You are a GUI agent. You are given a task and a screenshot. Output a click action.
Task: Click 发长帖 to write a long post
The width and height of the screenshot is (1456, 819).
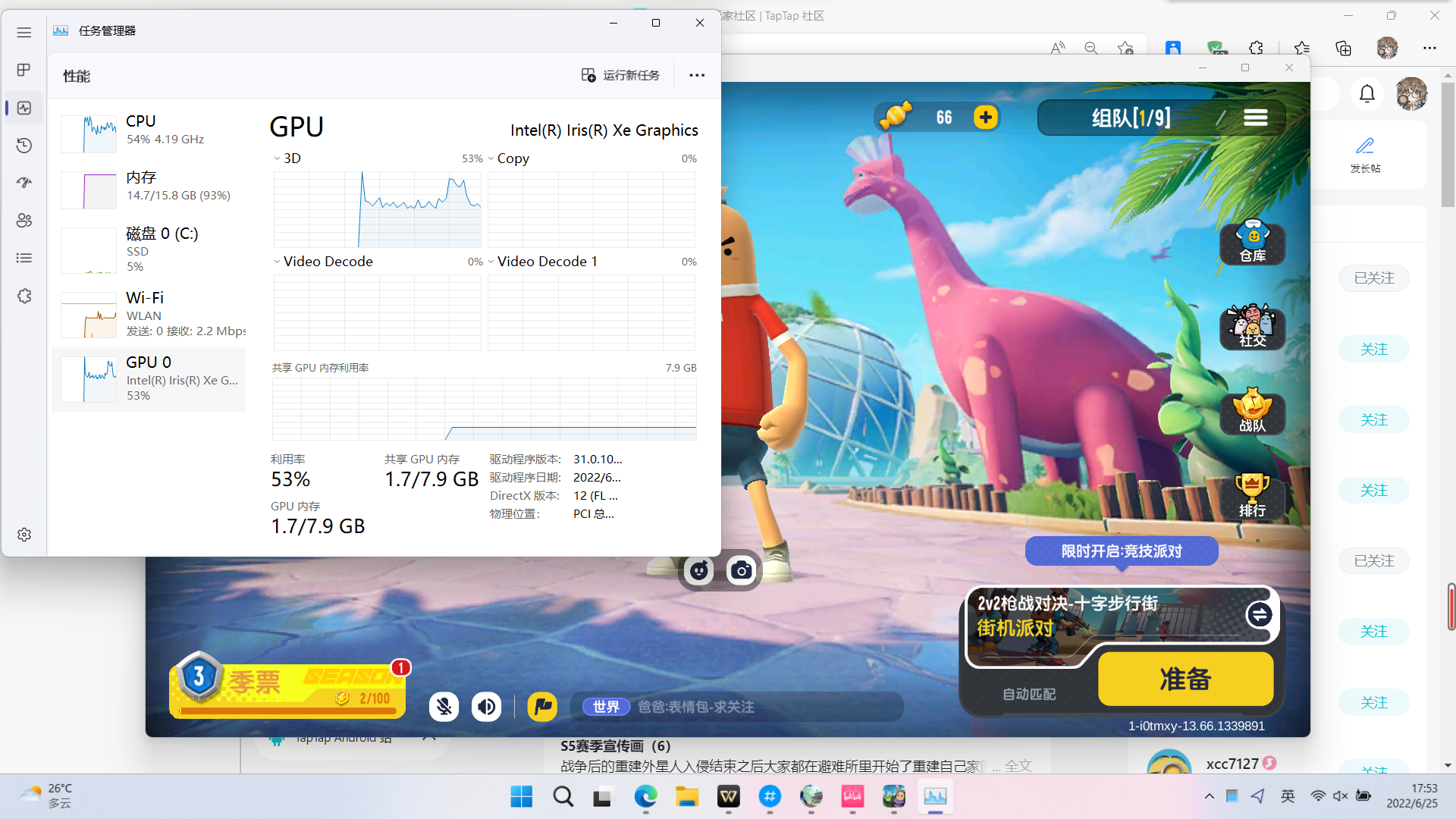[x=1365, y=155]
